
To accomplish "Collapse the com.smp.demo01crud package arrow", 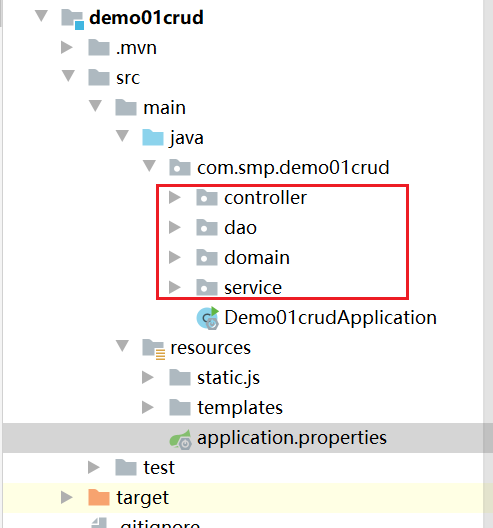I will [x=149, y=166].
